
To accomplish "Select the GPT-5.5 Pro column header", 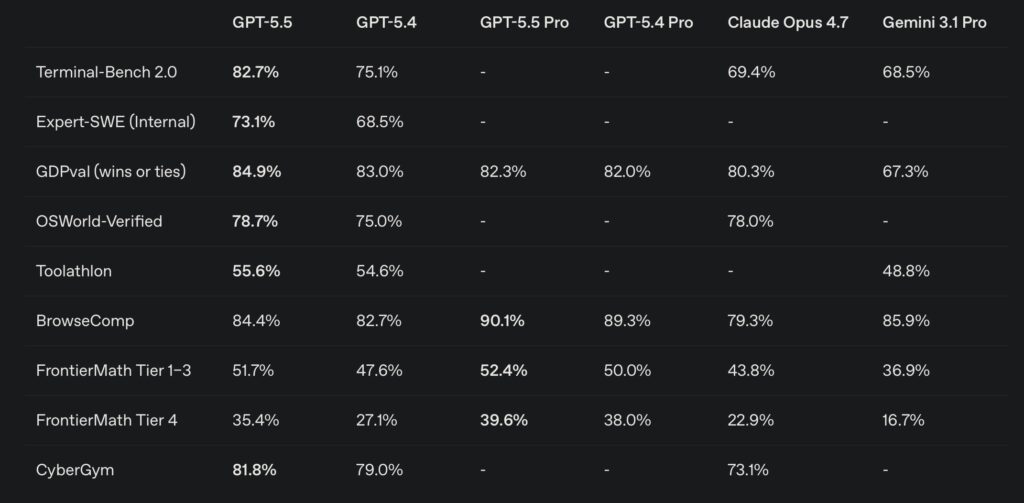I will (x=524, y=22).
